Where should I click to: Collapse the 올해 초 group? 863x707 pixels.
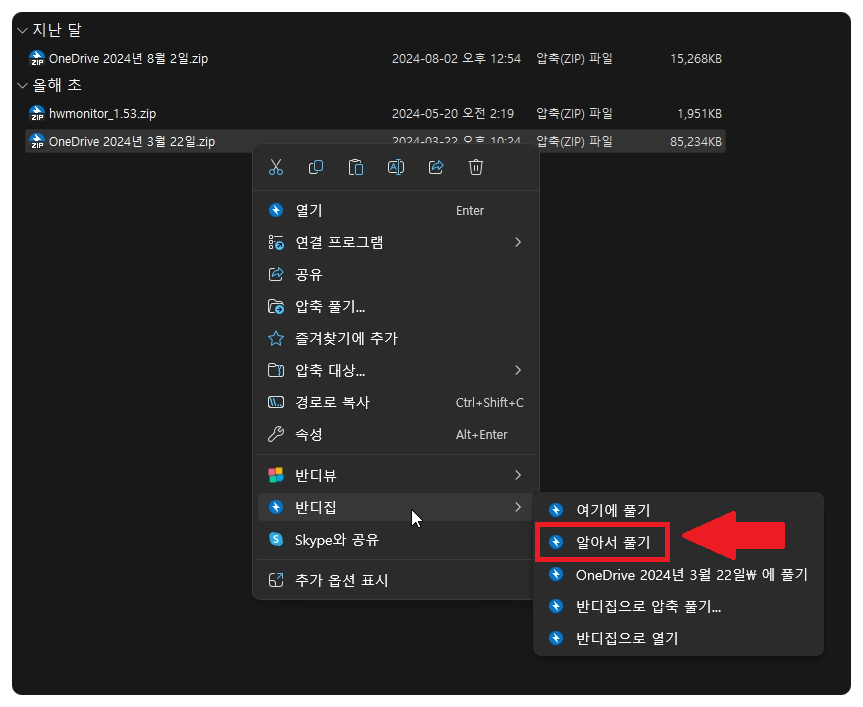coord(23,85)
